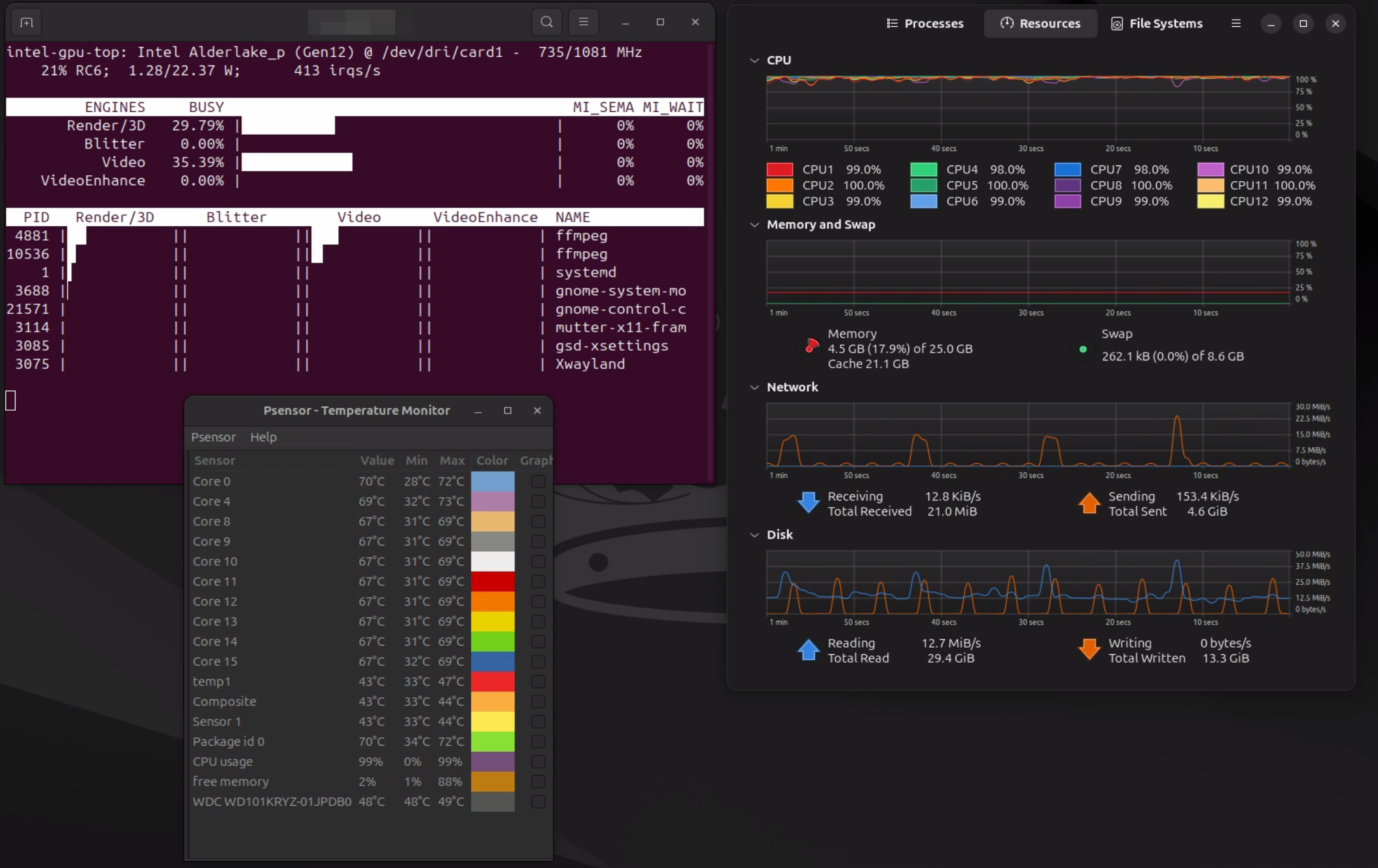Collapse the CPU section
Image resolution: width=1378 pixels, height=868 pixels.
point(754,60)
